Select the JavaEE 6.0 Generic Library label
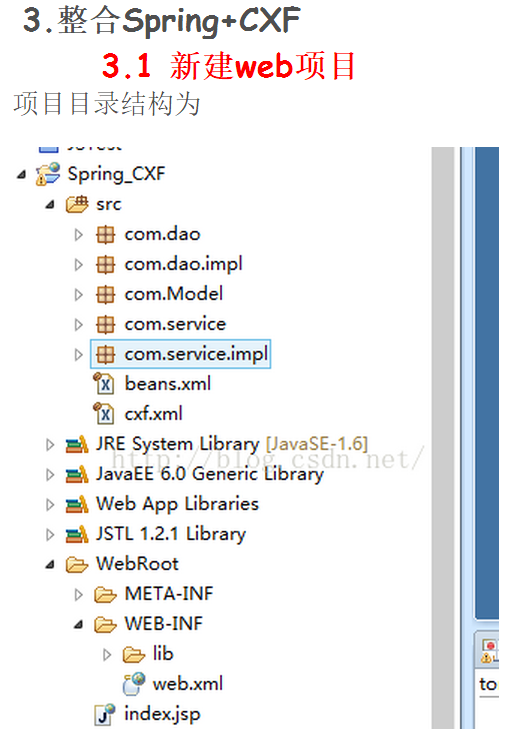The width and height of the screenshot is (523, 737). click(210, 474)
